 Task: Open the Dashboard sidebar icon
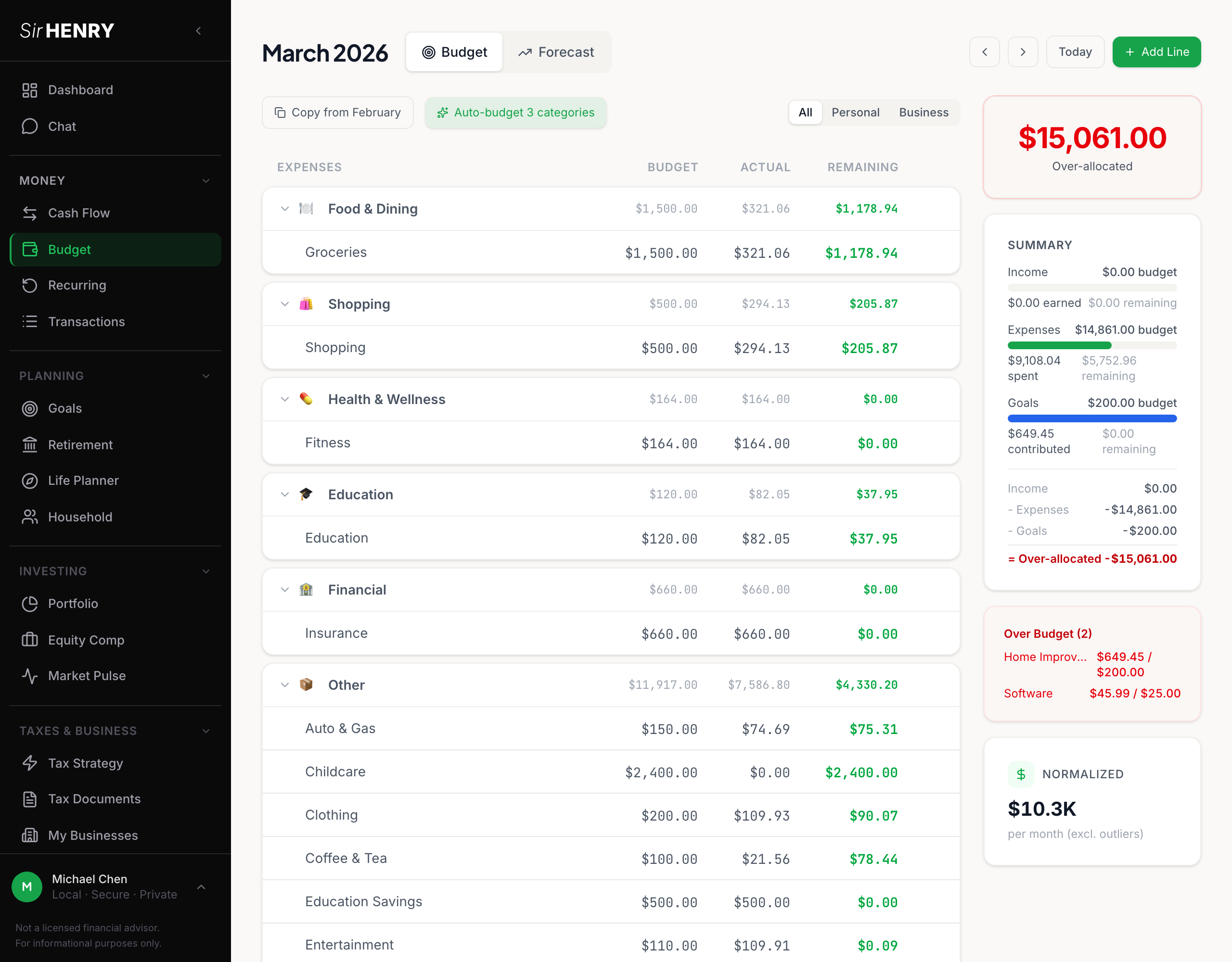click(x=29, y=90)
